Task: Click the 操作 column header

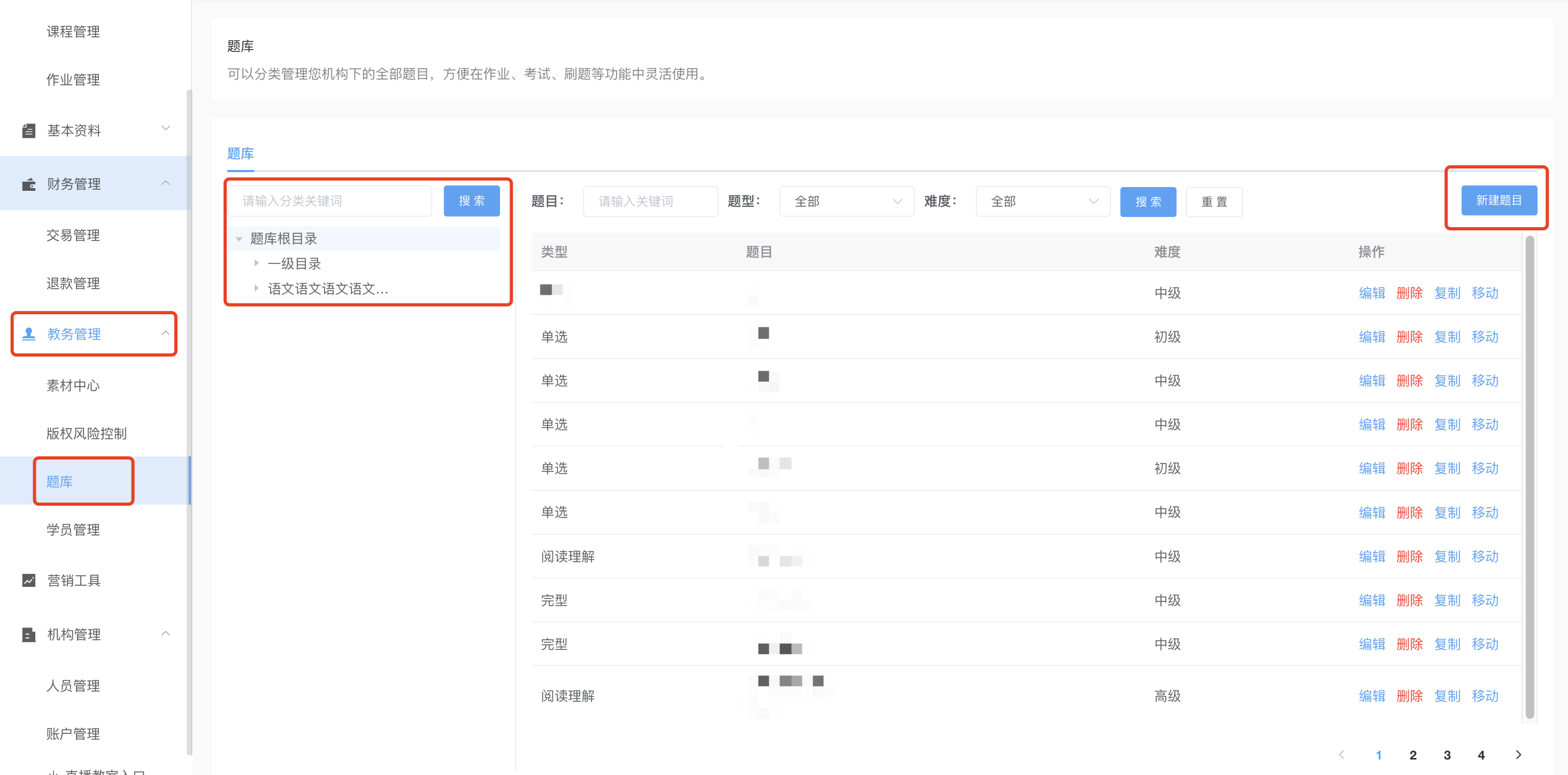Action: tap(1371, 252)
